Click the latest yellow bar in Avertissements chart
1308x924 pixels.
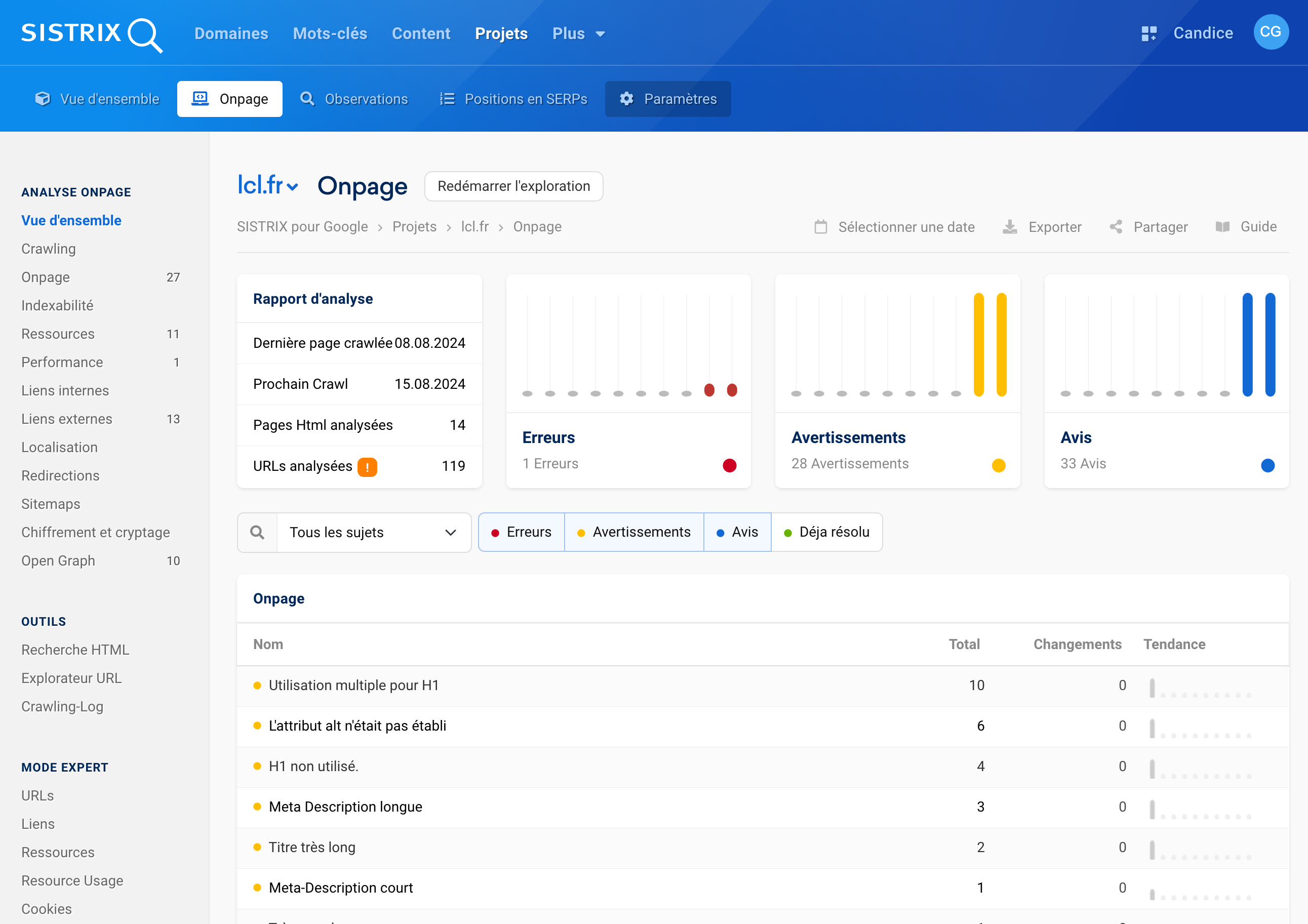(x=1002, y=345)
